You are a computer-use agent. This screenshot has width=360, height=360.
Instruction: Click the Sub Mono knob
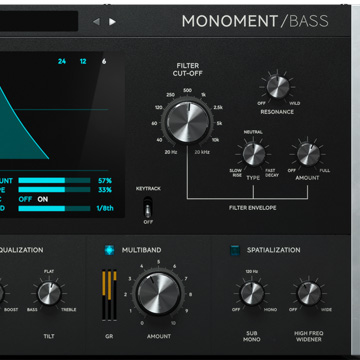[252, 294]
